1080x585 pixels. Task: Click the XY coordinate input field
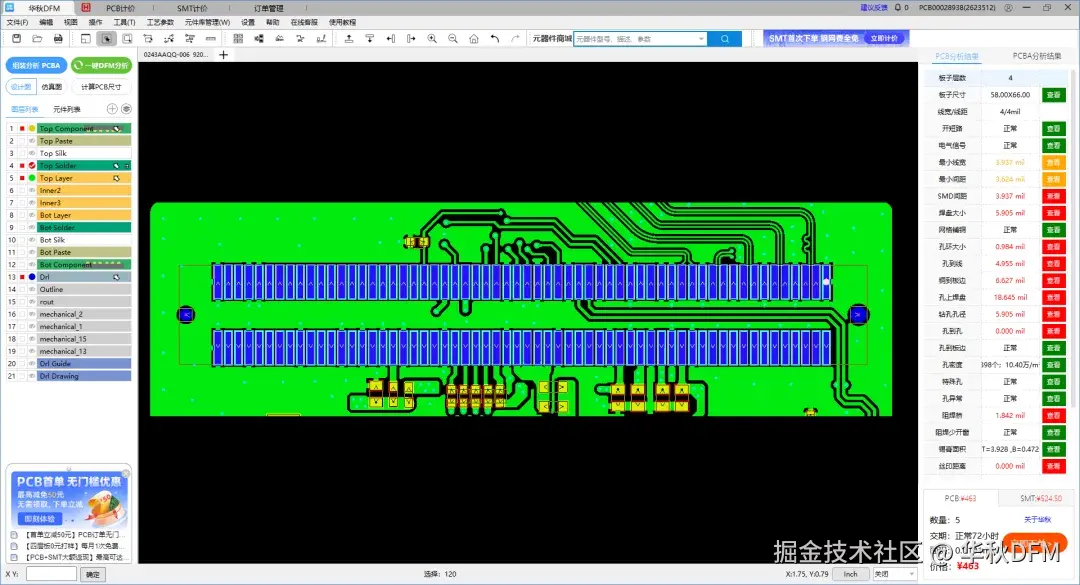[51, 574]
